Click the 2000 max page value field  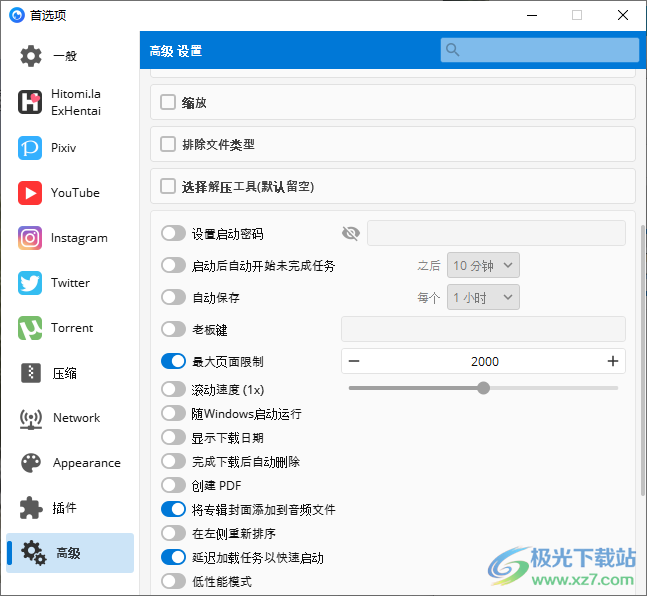coord(485,362)
